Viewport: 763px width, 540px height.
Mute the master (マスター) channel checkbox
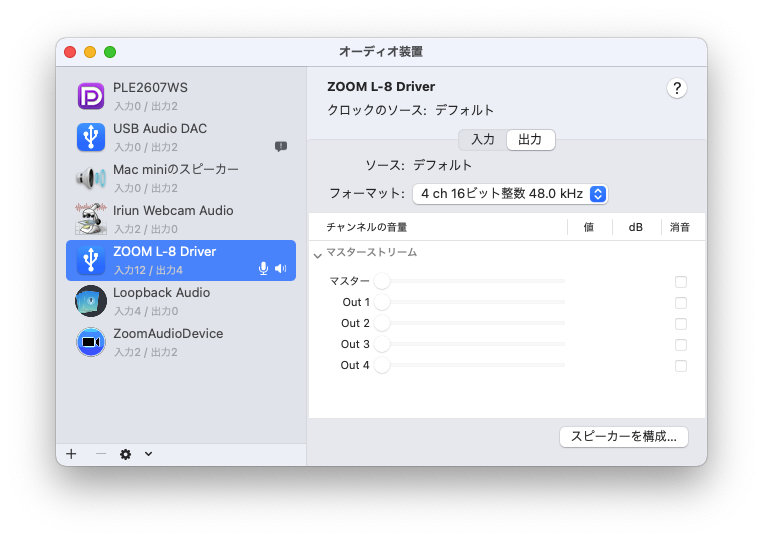pyautogui.click(x=681, y=282)
